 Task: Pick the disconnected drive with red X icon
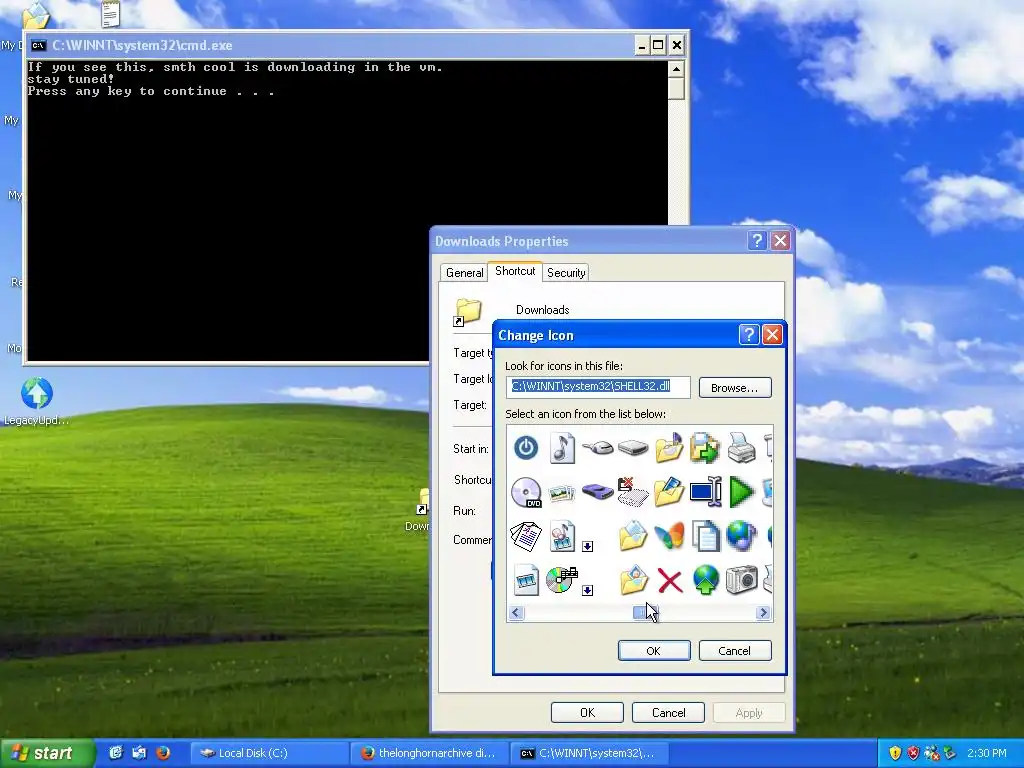tap(633, 492)
